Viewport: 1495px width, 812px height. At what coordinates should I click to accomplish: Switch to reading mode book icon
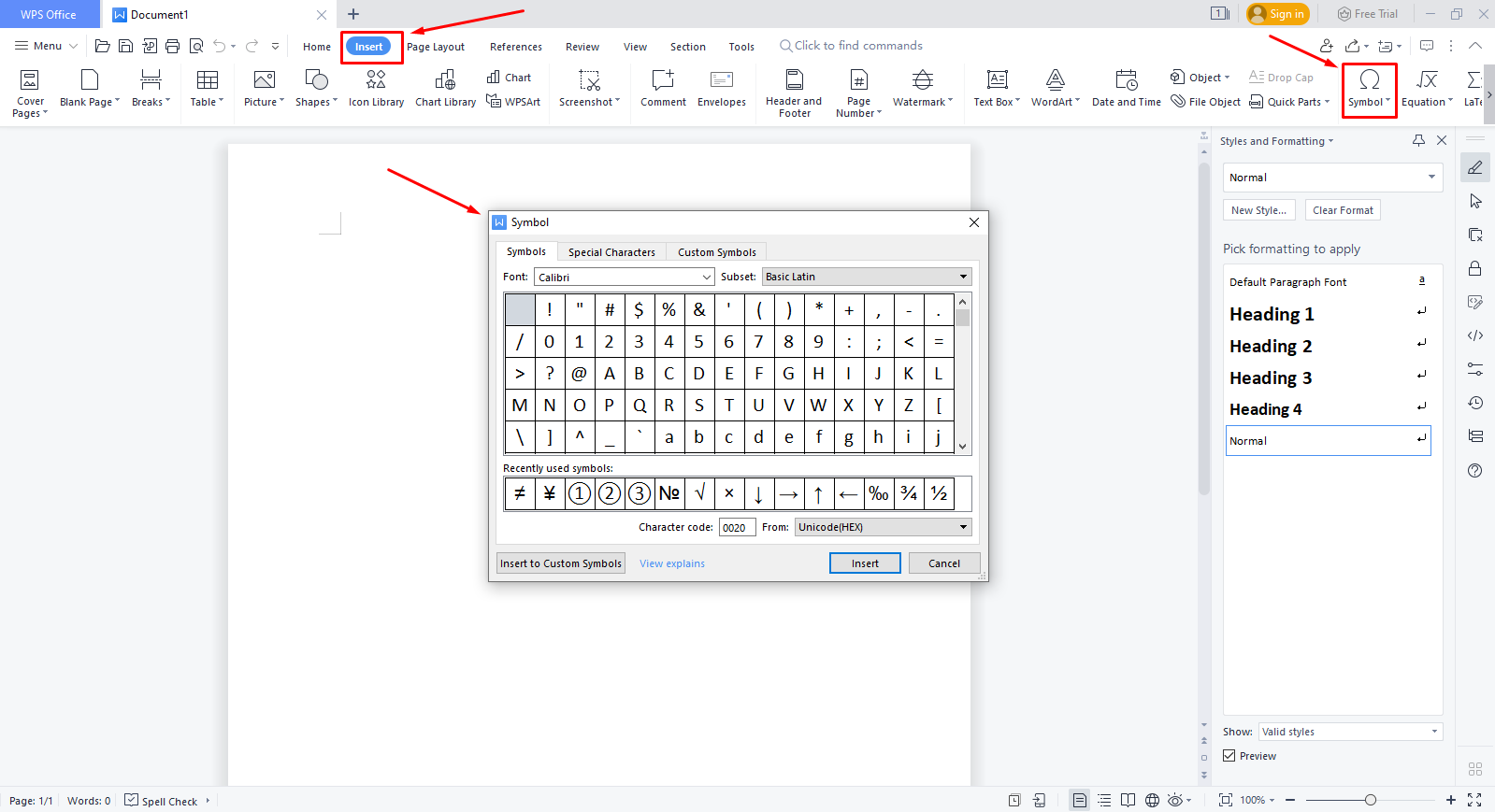click(x=1128, y=800)
